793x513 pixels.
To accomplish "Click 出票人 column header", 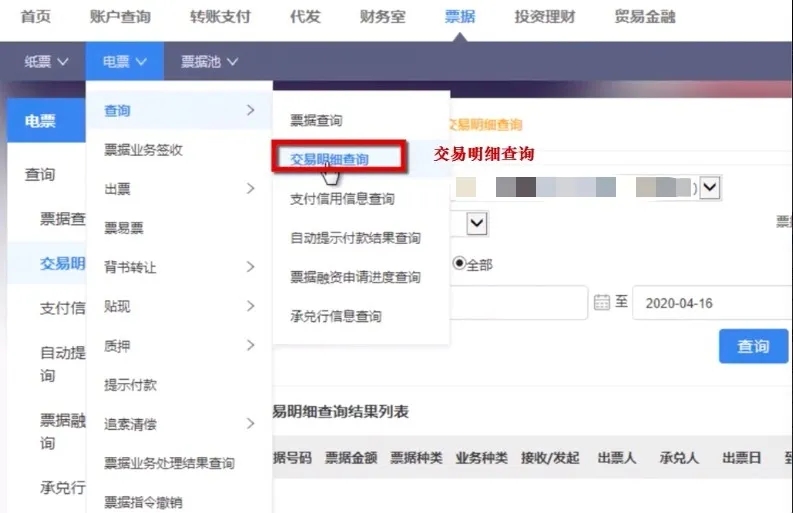I will pyautogui.click(x=616, y=458).
